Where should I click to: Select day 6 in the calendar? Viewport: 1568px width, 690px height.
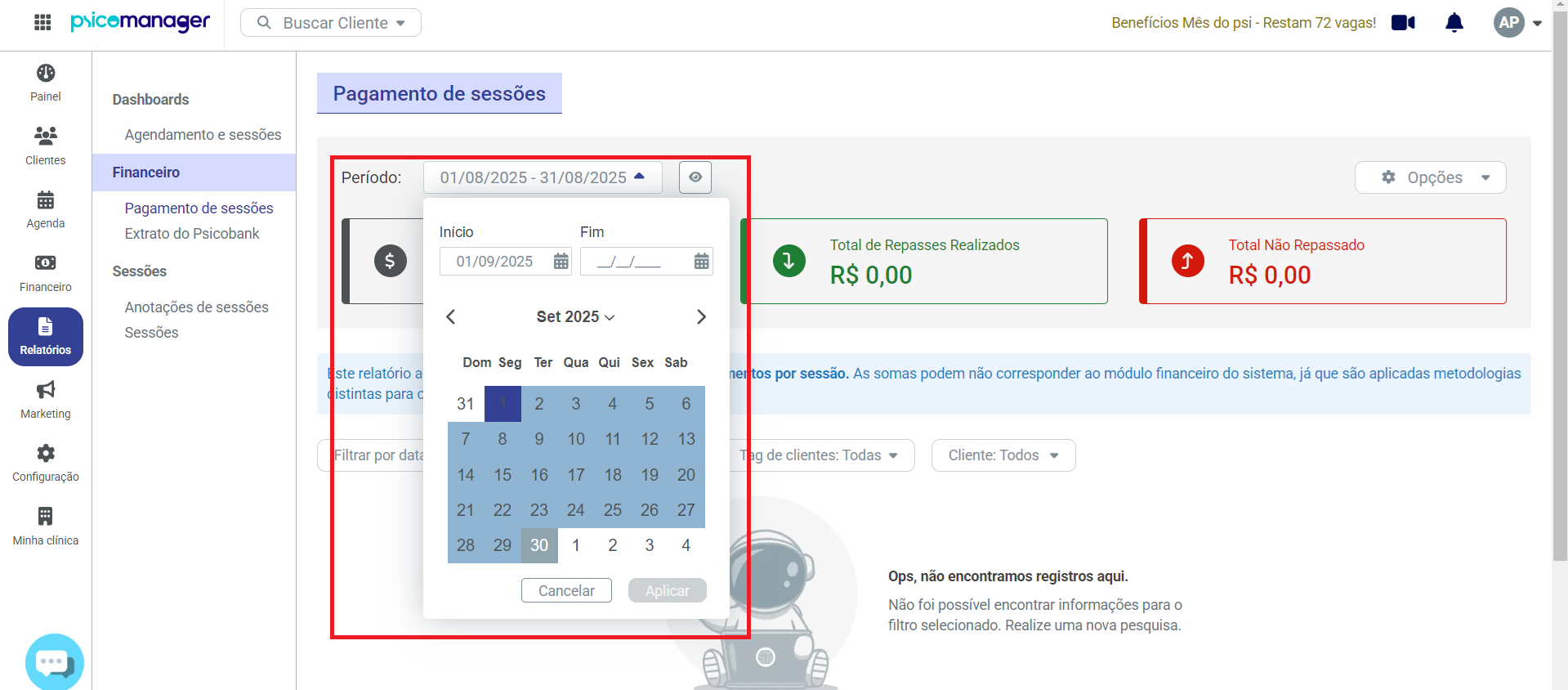tap(686, 404)
